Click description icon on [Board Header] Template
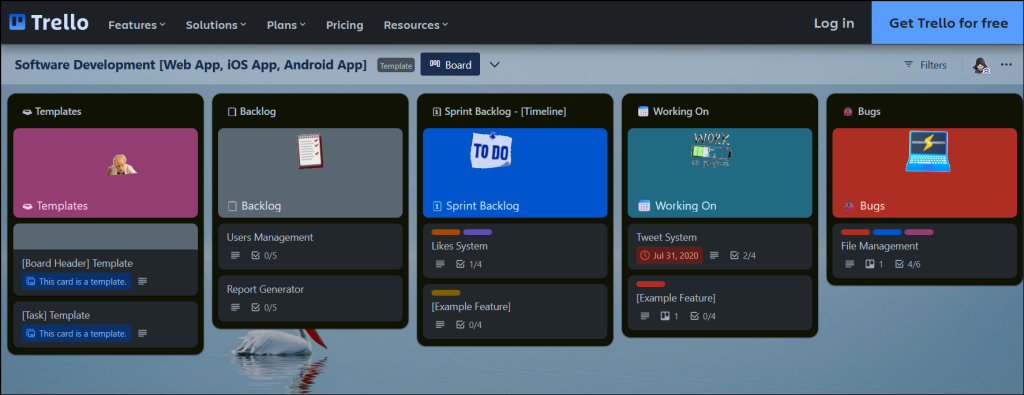1024x395 pixels. tap(142, 281)
